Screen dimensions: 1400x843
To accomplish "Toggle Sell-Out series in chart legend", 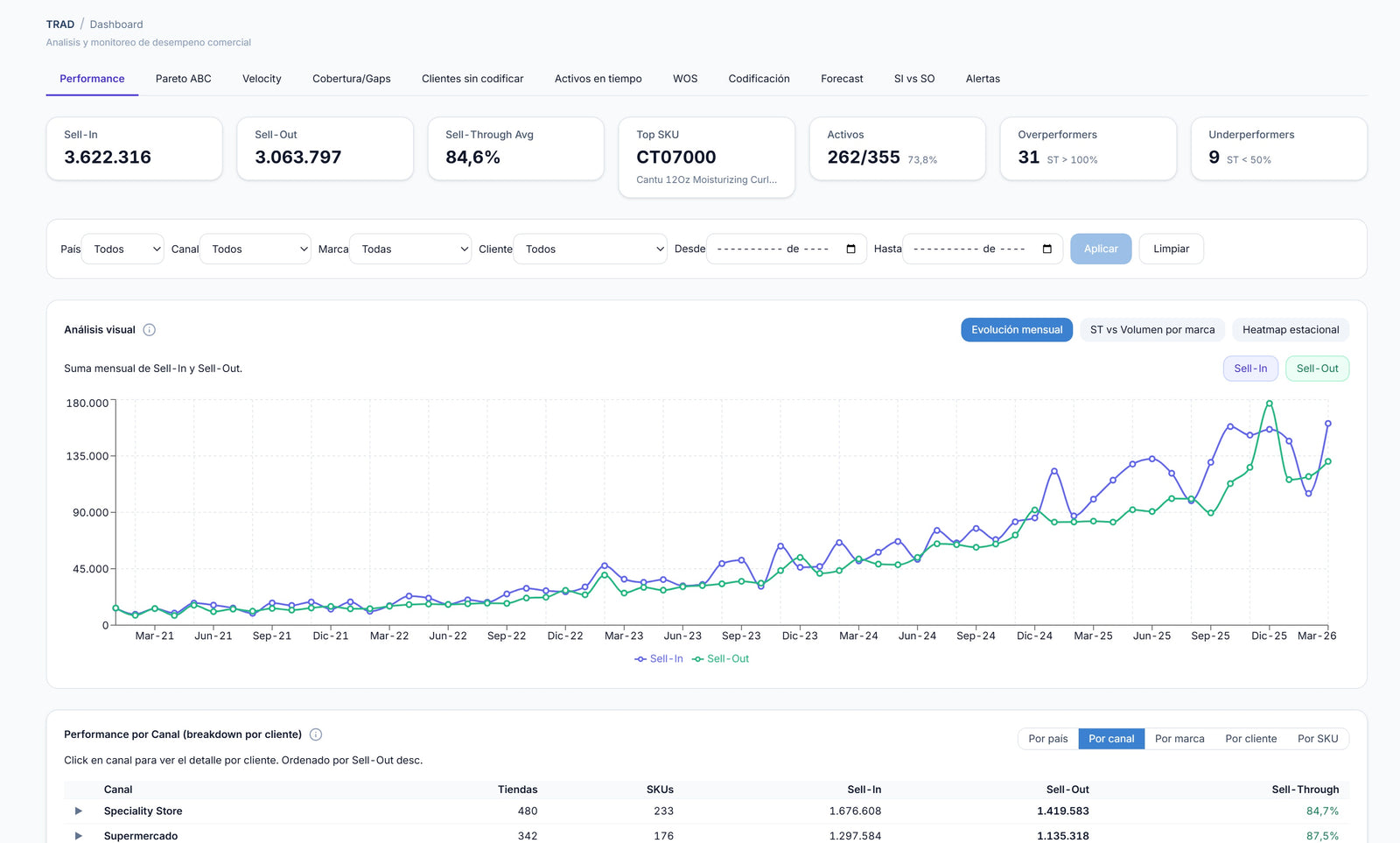I will coord(721,659).
